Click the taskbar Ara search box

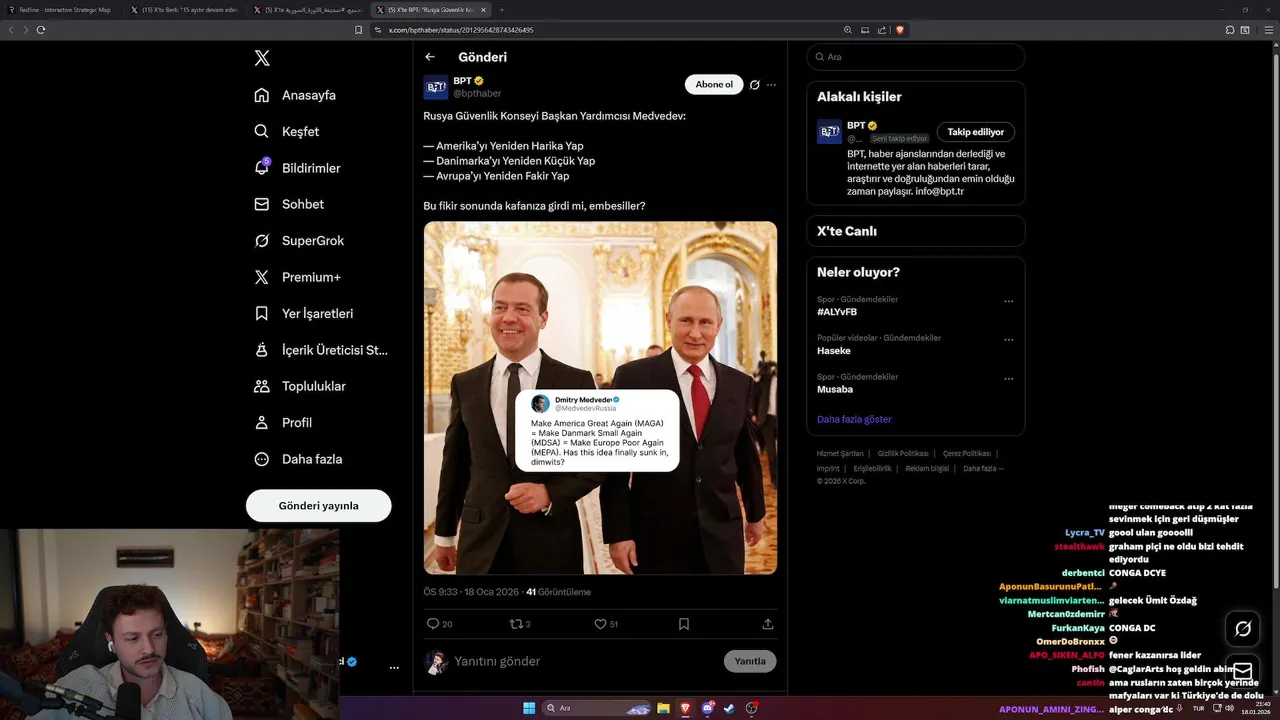(x=597, y=708)
